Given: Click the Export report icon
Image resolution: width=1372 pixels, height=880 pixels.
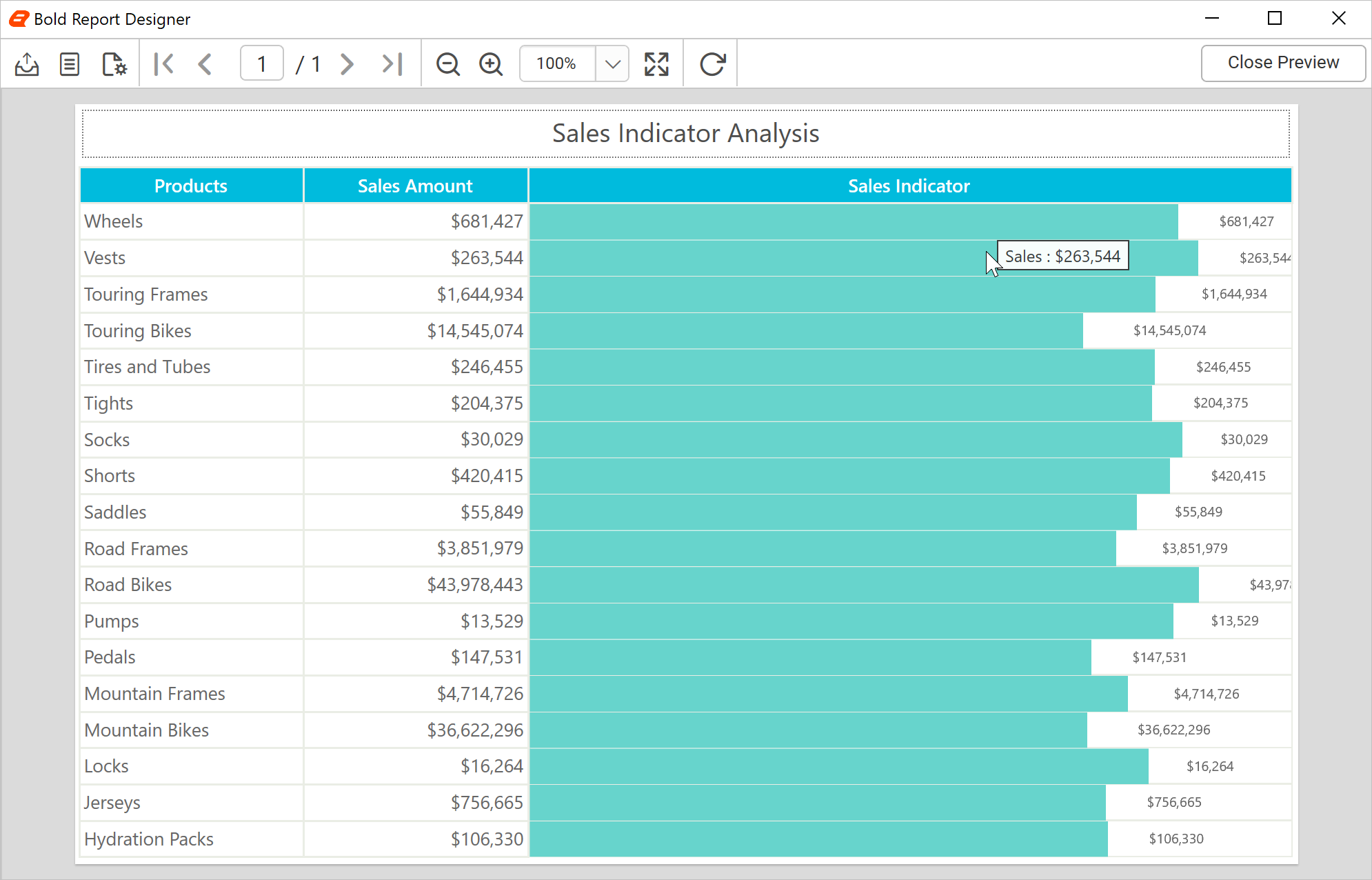Looking at the screenshot, I should tap(27, 64).
